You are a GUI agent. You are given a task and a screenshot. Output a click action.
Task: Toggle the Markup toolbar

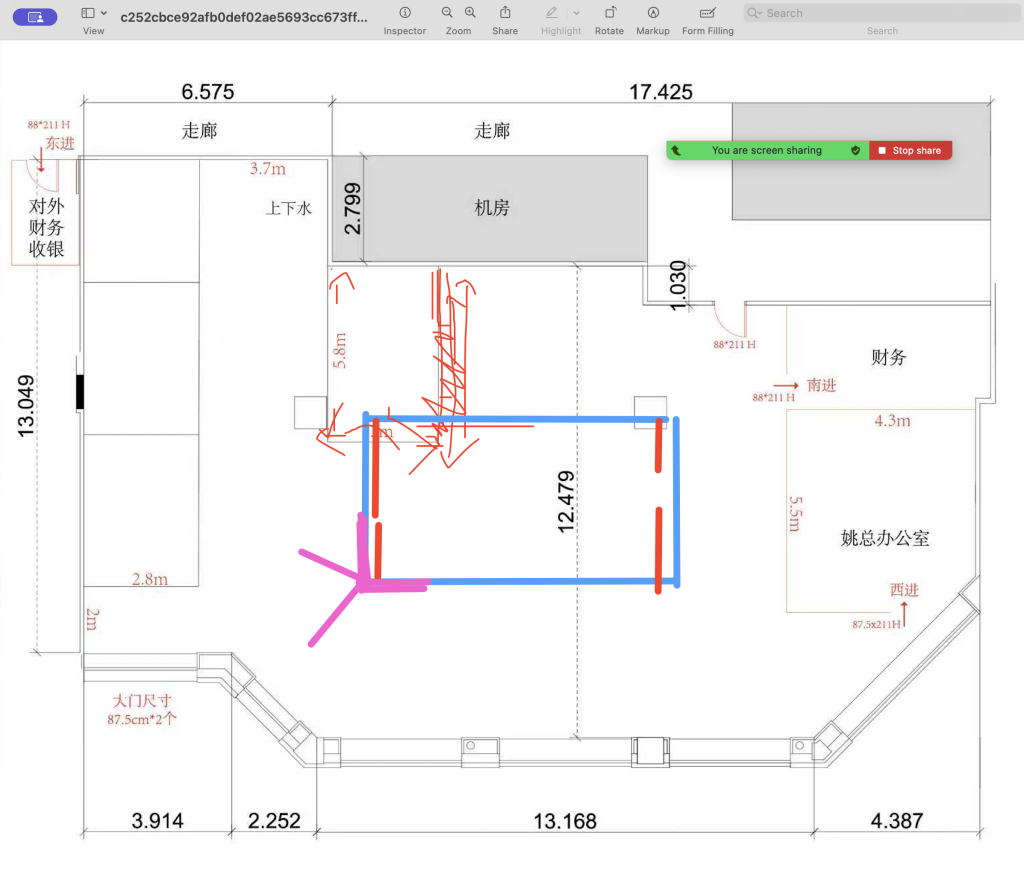[x=653, y=13]
